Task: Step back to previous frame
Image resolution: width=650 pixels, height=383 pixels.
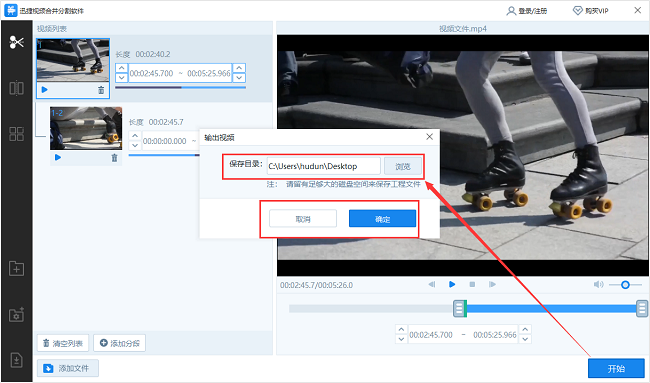Action: [x=432, y=284]
